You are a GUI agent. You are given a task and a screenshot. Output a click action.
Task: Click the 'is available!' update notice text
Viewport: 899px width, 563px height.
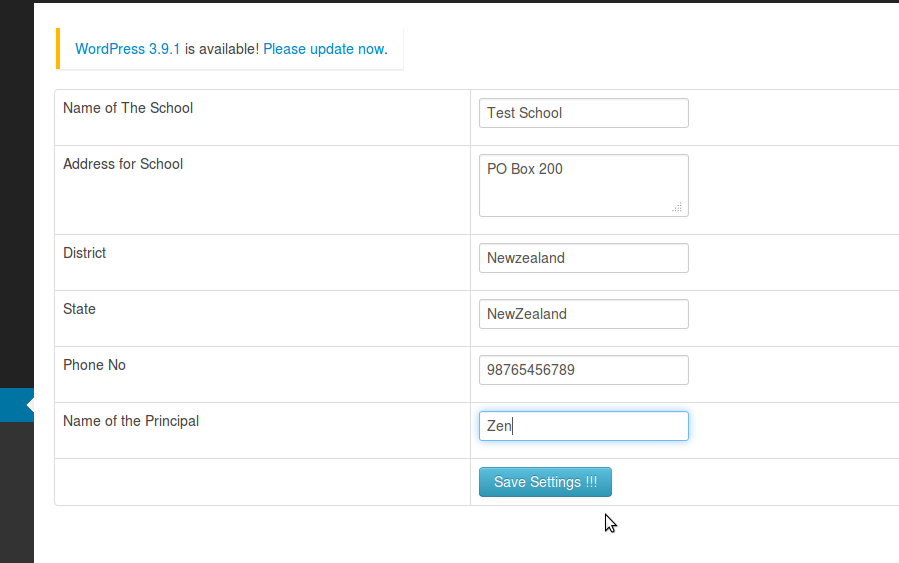(221, 48)
